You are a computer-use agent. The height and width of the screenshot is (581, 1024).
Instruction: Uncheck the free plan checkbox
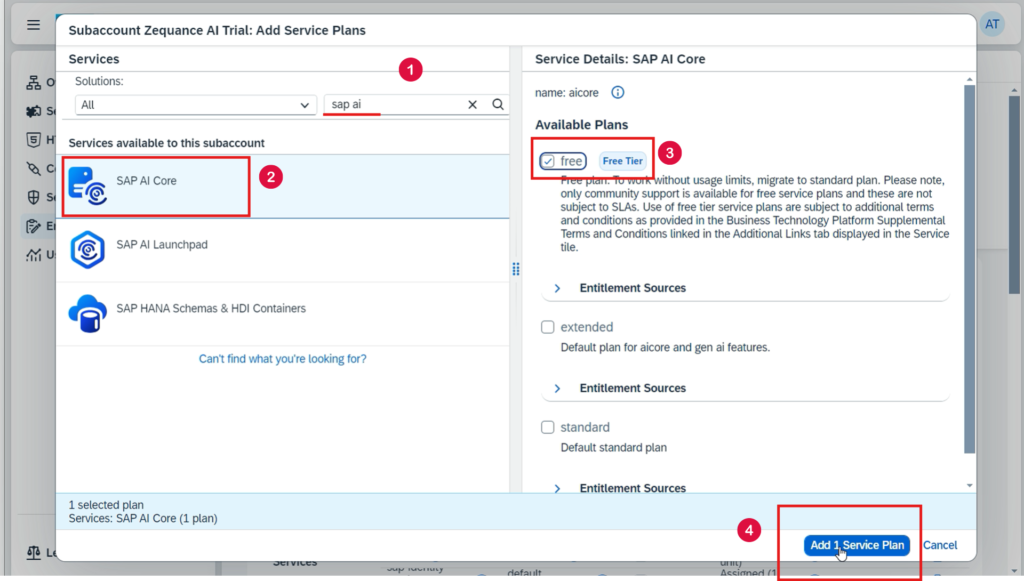coord(548,161)
